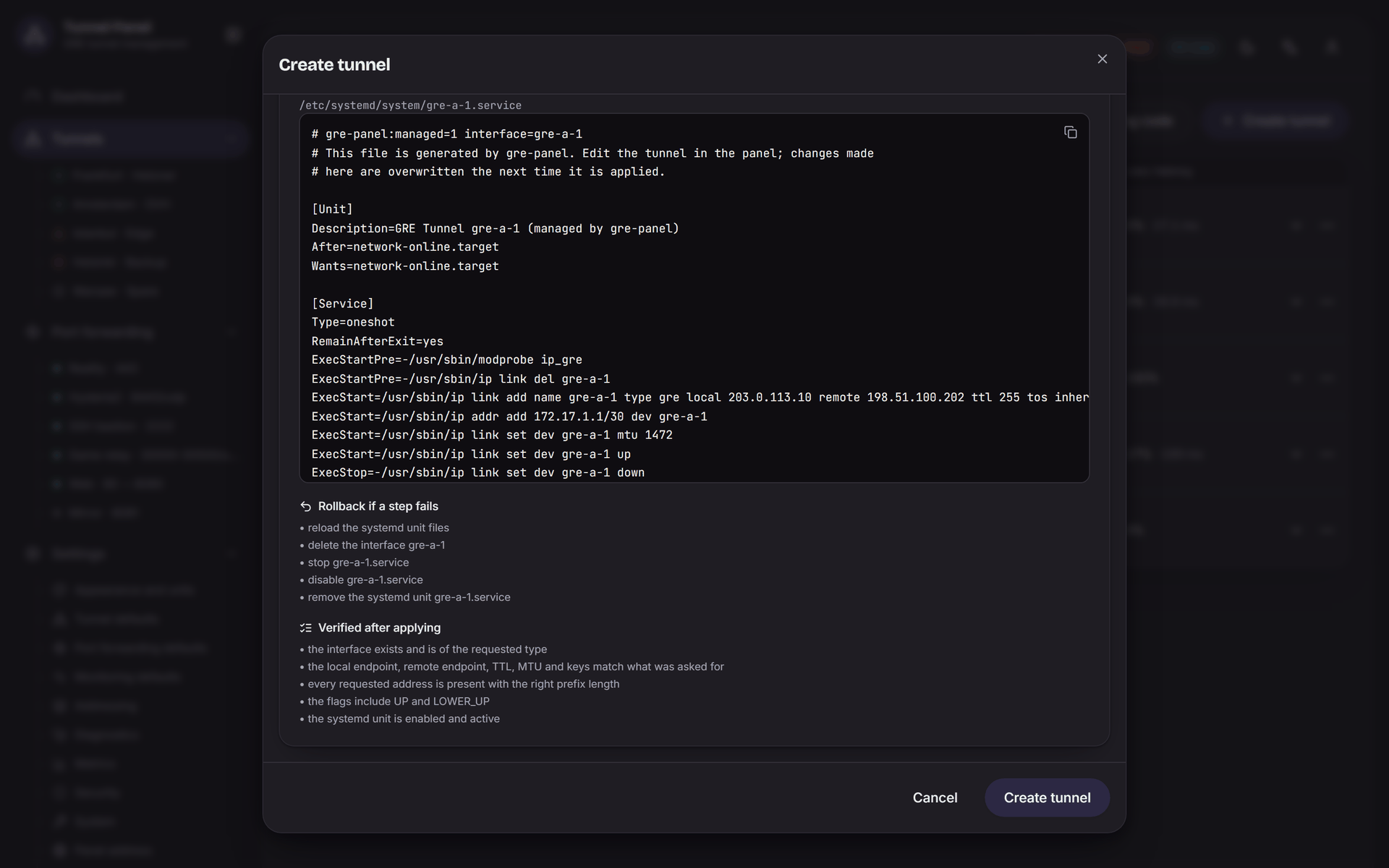Click Cancel in the dialog footer
The width and height of the screenshot is (1389, 868).
coord(935,797)
